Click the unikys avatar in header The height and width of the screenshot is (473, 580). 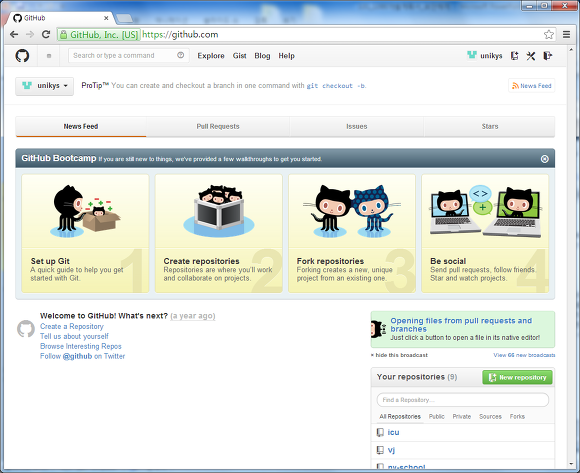click(472, 55)
